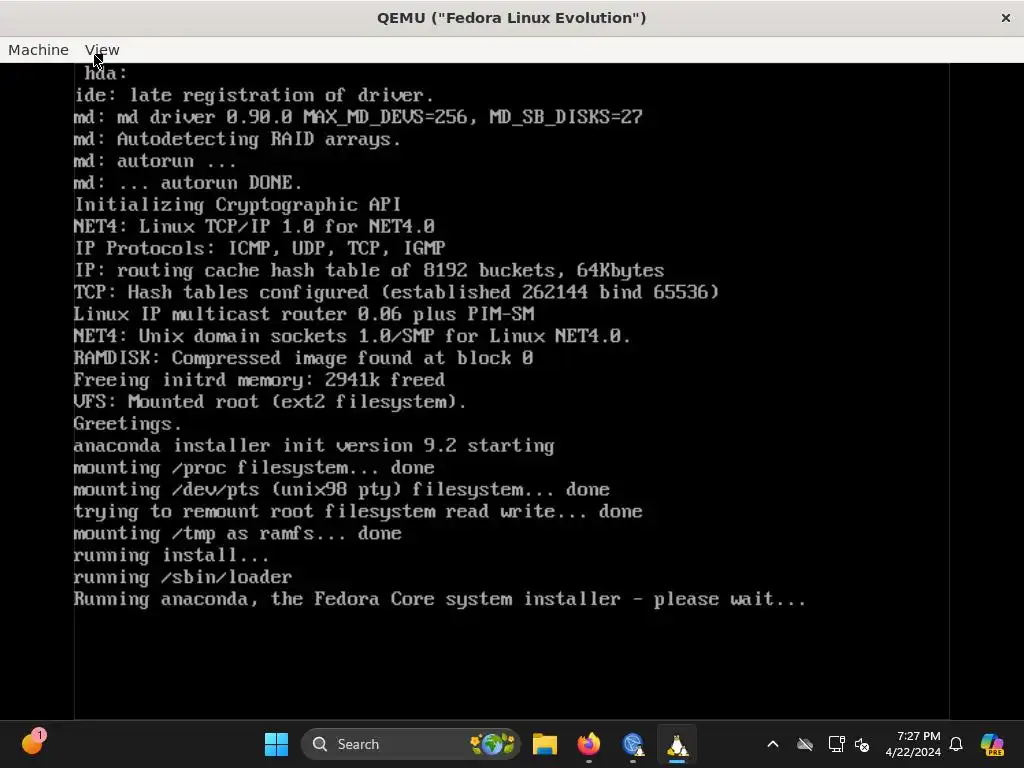Click 'anaconda installer init version 9.2 starting'
This screenshot has height=768, width=1024.
(x=313, y=445)
